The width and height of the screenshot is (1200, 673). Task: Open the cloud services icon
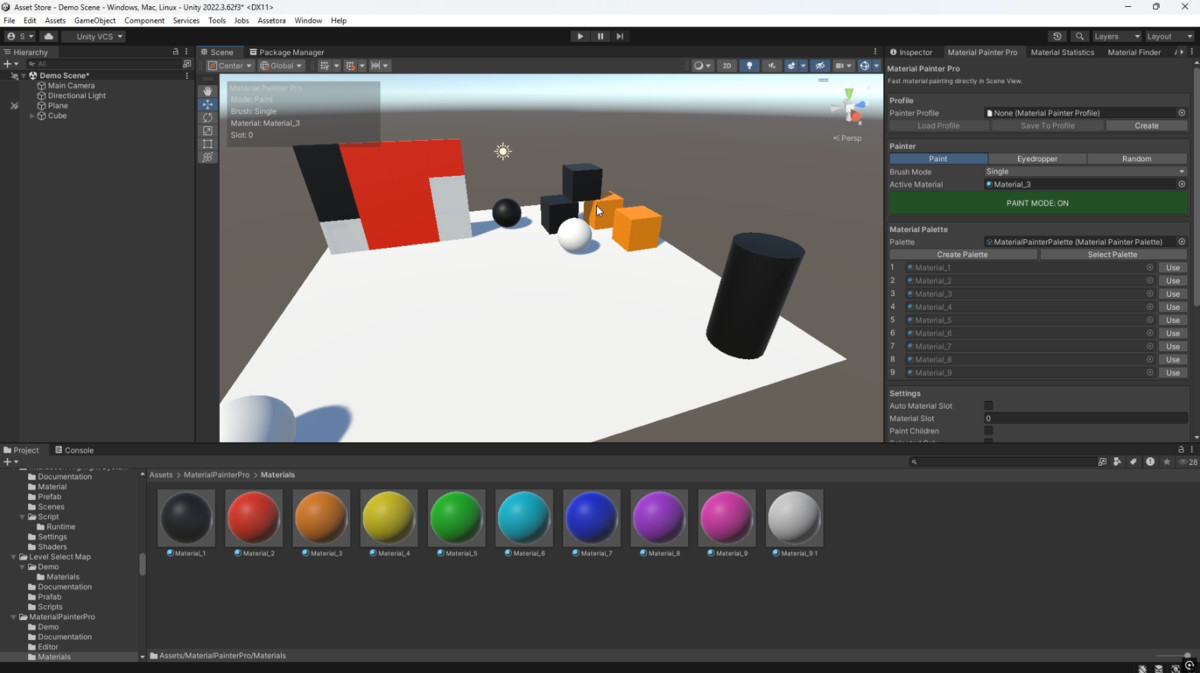pos(48,36)
